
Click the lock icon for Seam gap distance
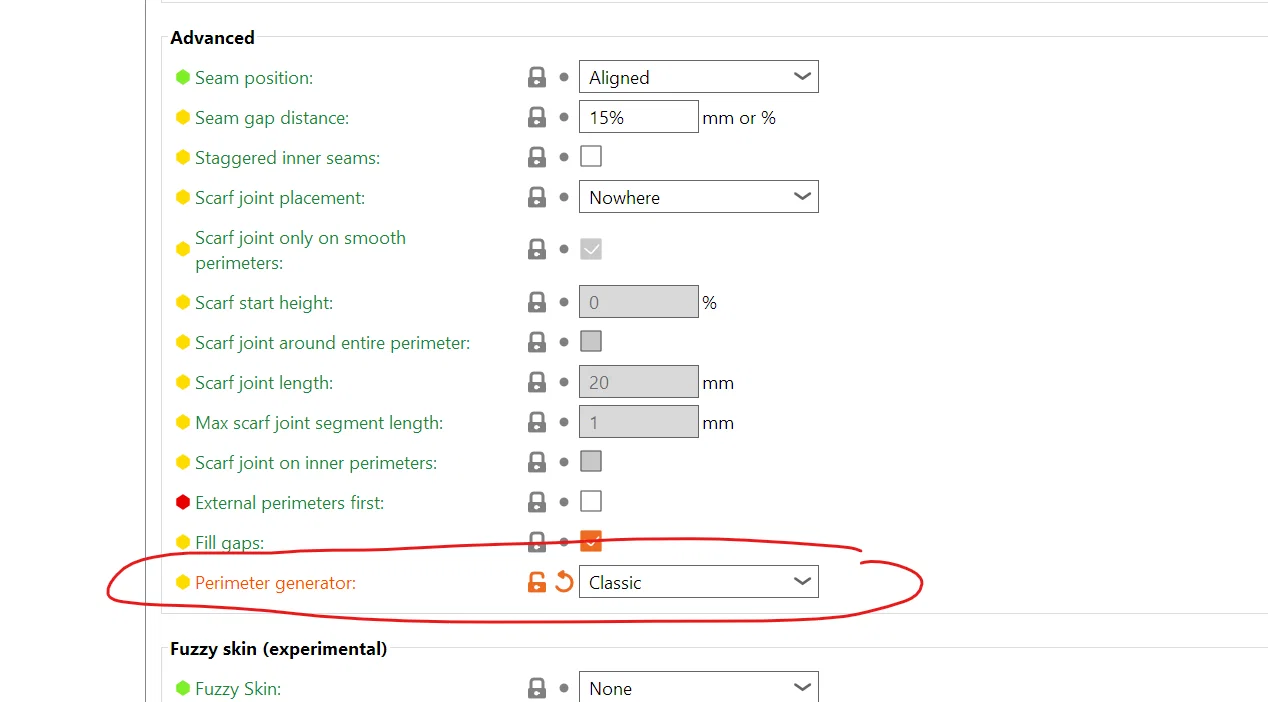(537, 117)
